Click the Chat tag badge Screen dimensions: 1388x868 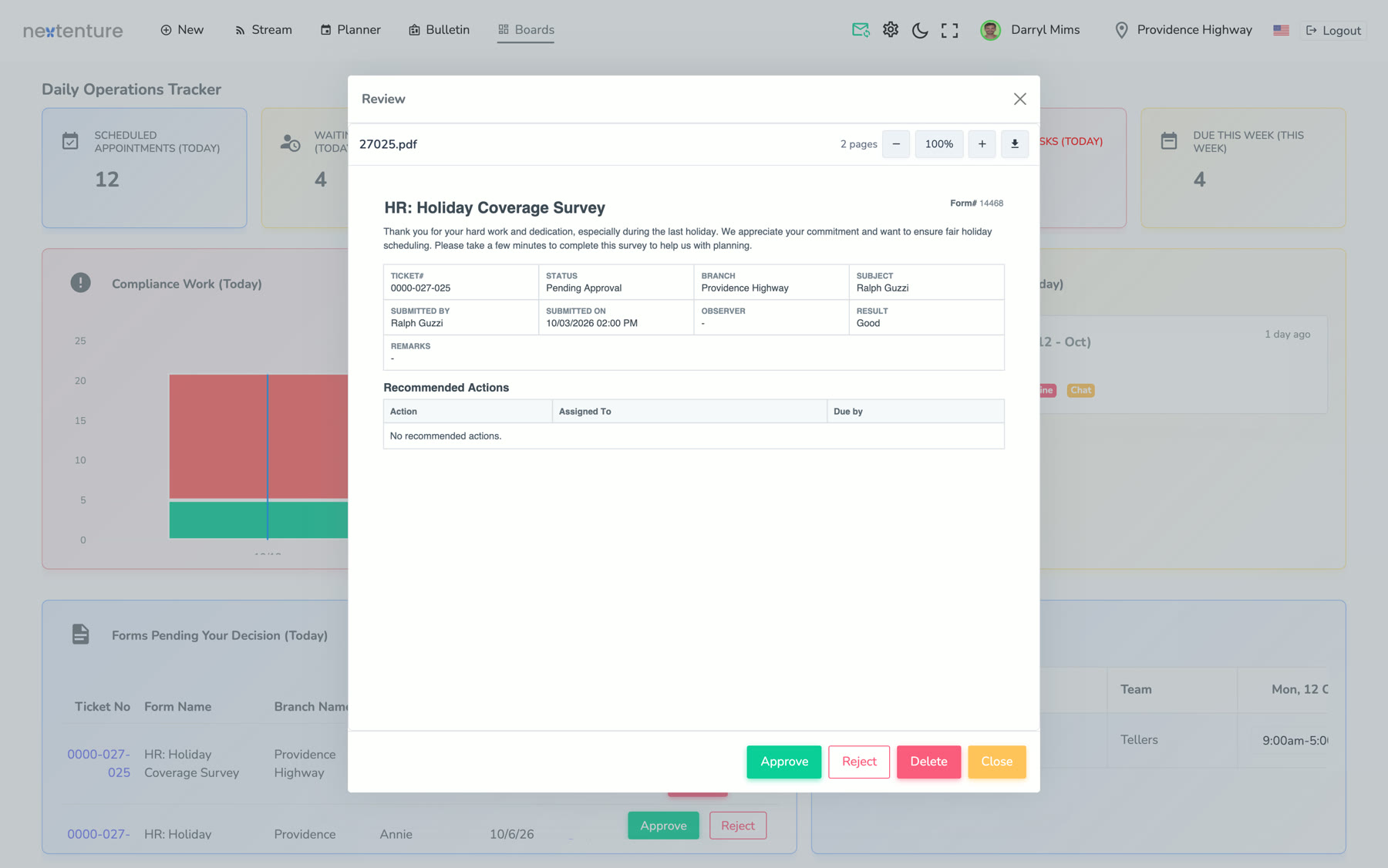pyautogui.click(x=1080, y=390)
